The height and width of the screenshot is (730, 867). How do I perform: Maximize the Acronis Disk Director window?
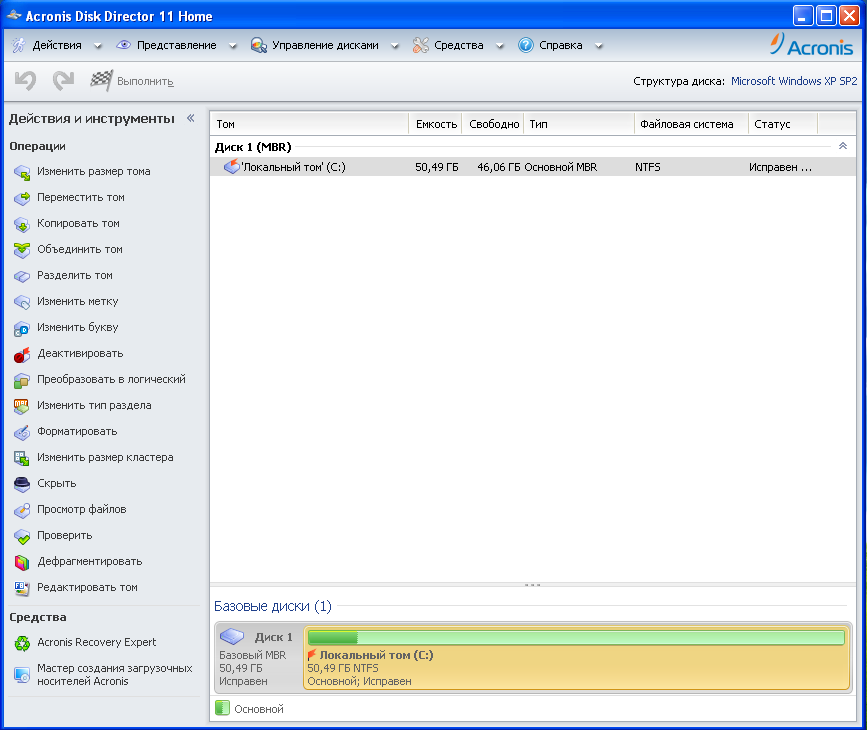(826, 15)
